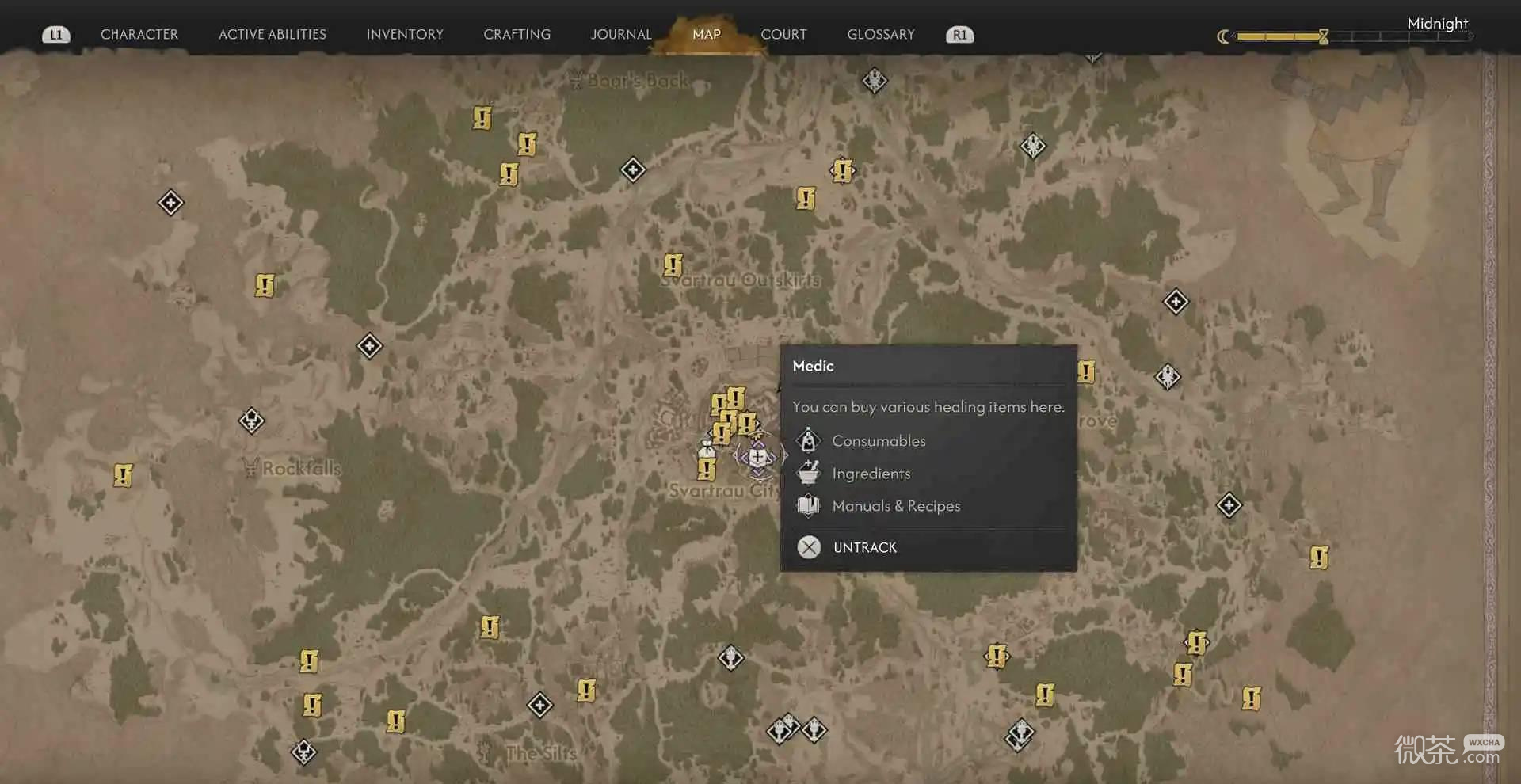
Task: Click the Manuals & Recipes label
Action: pyautogui.click(x=896, y=506)
